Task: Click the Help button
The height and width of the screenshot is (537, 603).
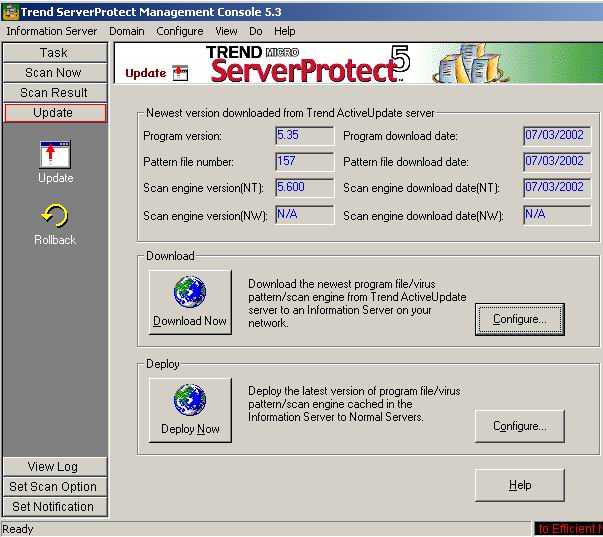Action: tap(520, 485)
